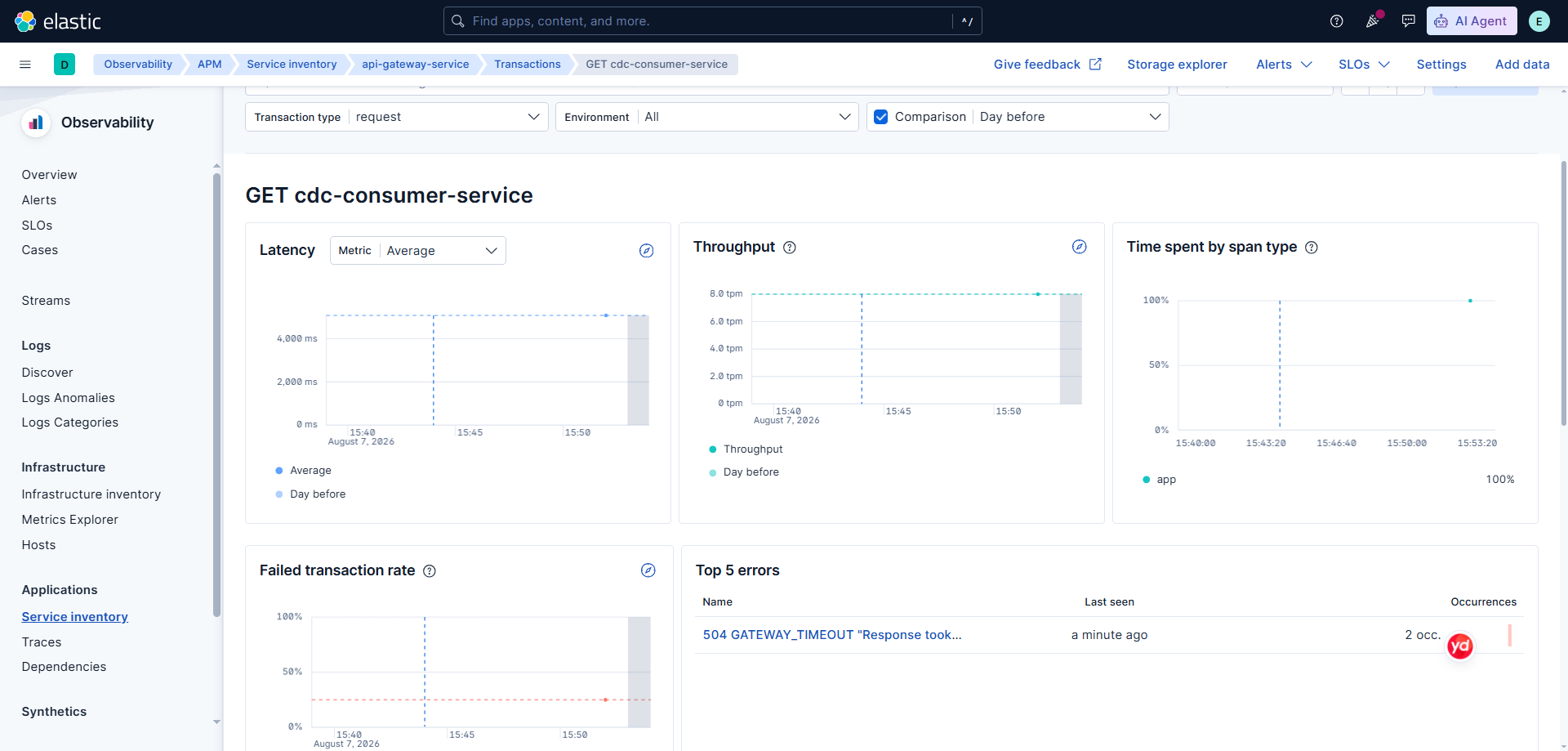
Task: Open the newsfeed celebration icon
Action: point(1373,21)
